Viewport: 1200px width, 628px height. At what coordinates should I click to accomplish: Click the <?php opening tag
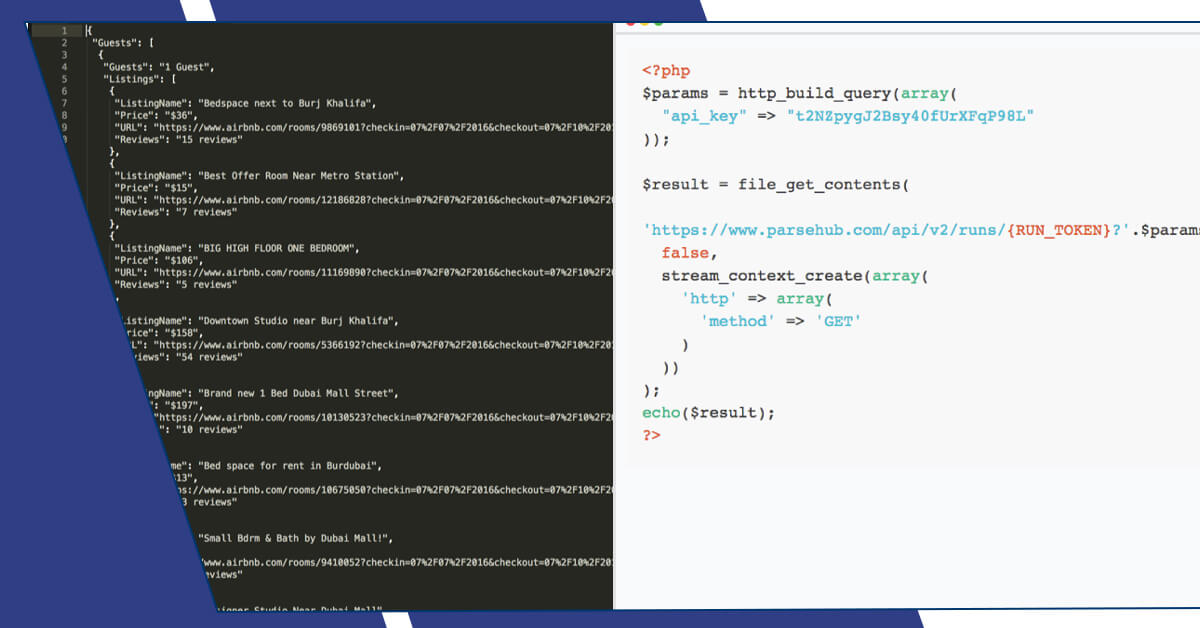[666, 71]
